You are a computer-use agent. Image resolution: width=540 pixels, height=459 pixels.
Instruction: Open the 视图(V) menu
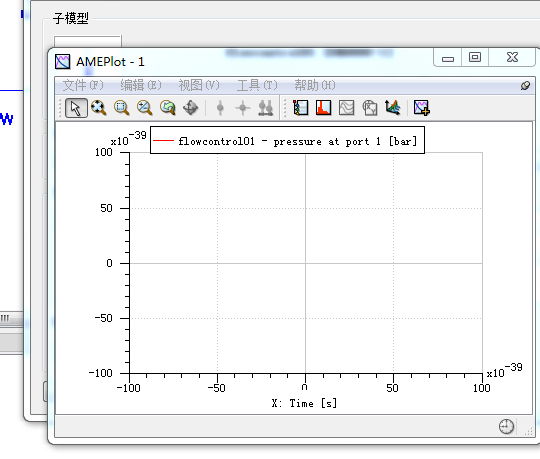click(199, 85)
